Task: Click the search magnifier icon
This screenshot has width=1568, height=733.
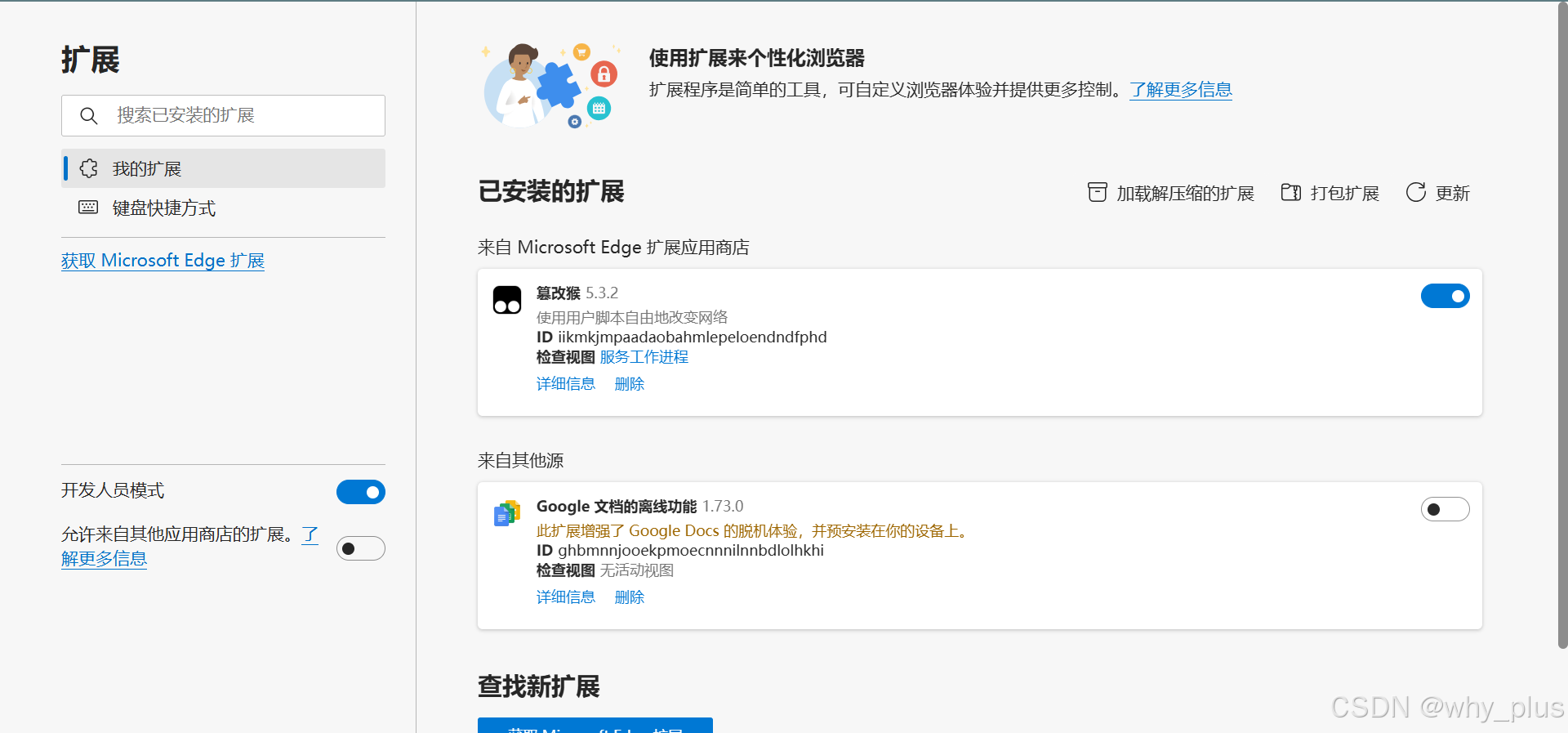Action: 89,116
